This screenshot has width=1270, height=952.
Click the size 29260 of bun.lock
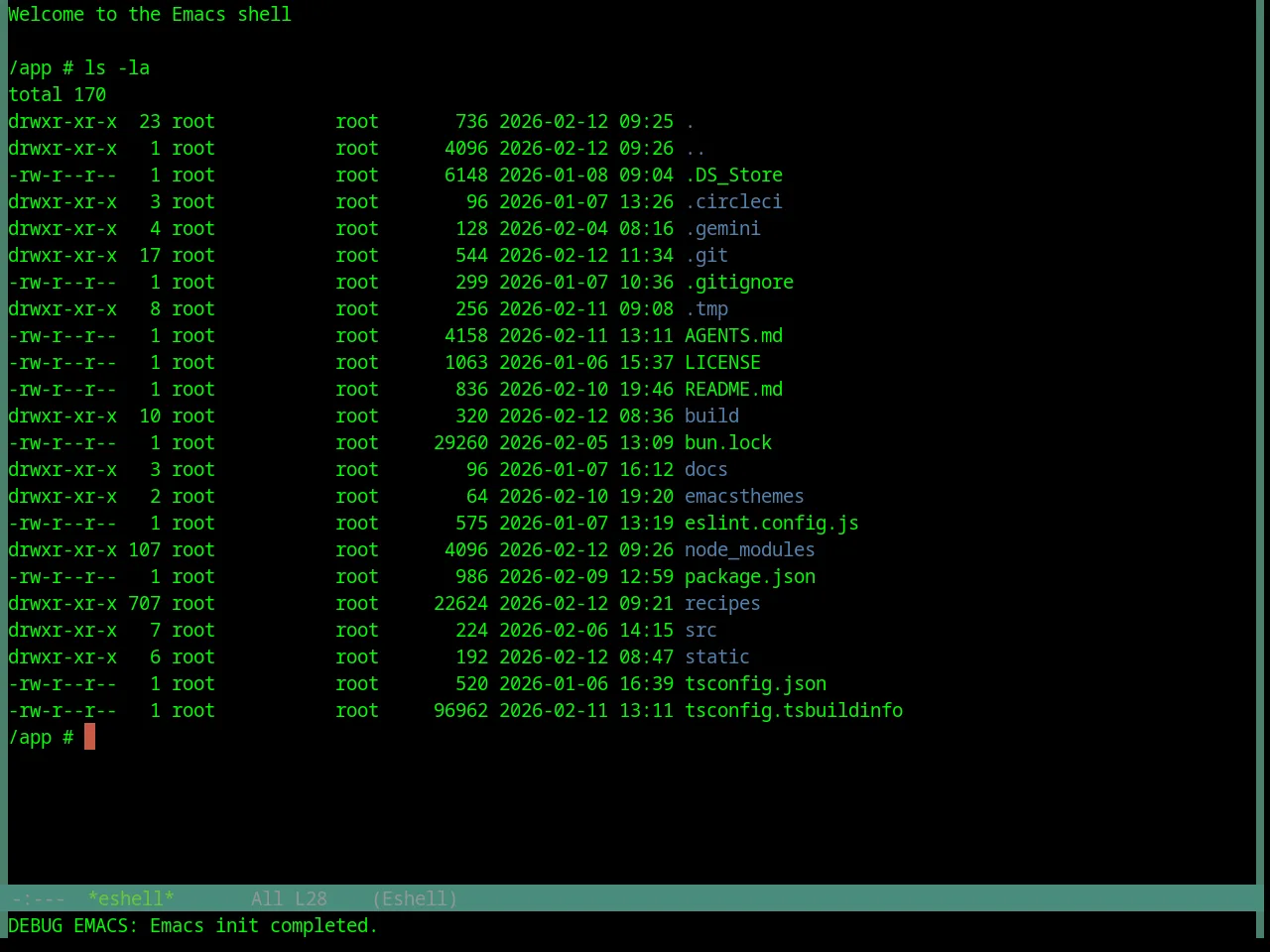tap(460, 442)
